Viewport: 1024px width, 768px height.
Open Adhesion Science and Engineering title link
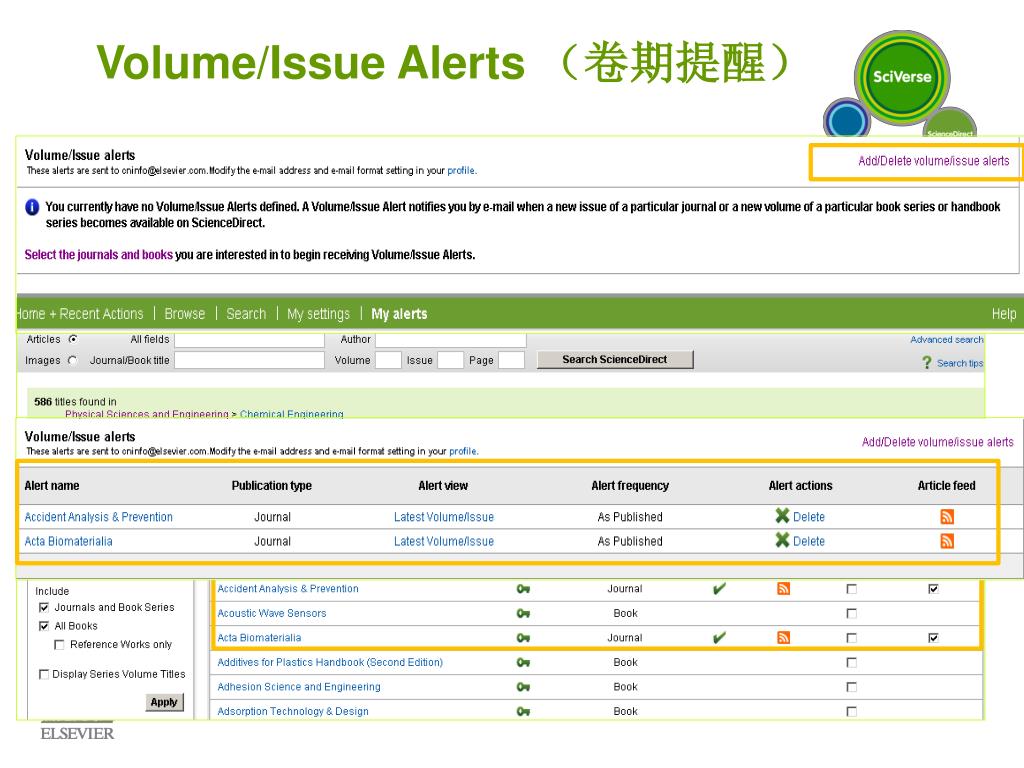point(298,687)
